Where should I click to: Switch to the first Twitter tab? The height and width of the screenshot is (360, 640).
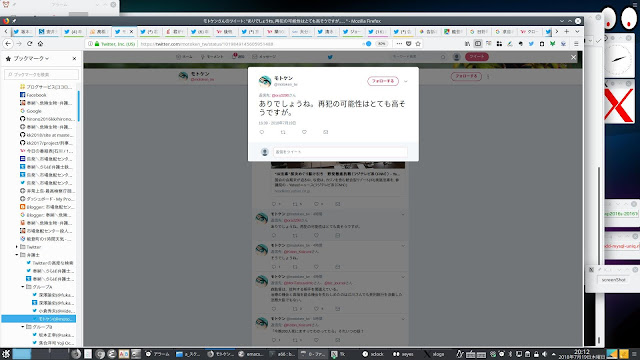click(x=22, y=31)
